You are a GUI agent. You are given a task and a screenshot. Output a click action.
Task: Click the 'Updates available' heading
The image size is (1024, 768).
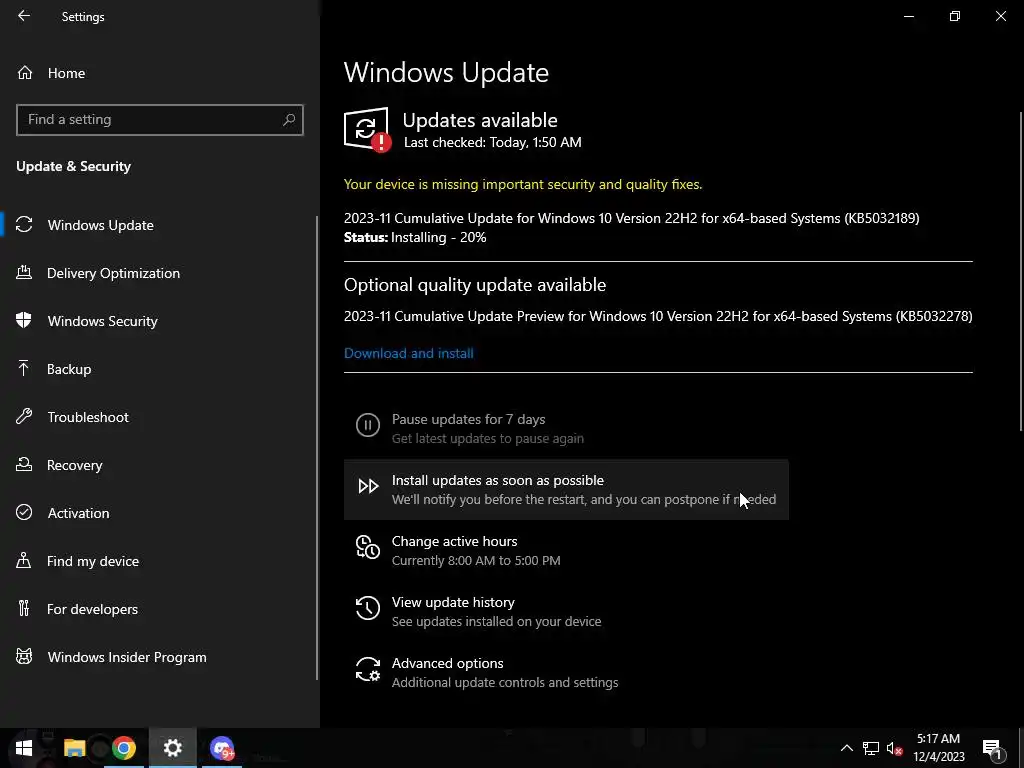480,120
